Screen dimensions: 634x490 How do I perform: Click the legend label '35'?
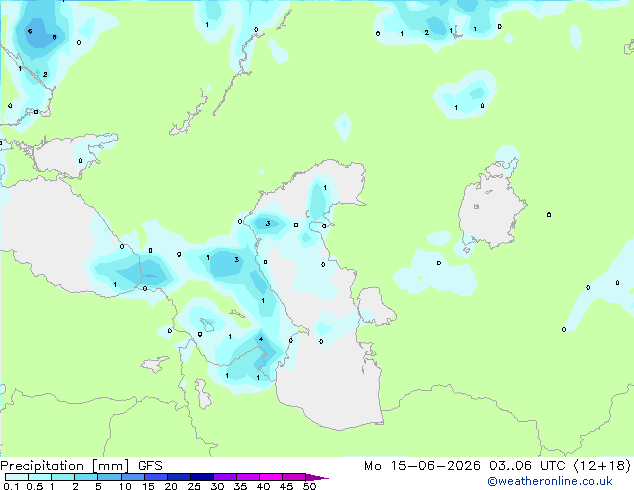click(240, 486)
